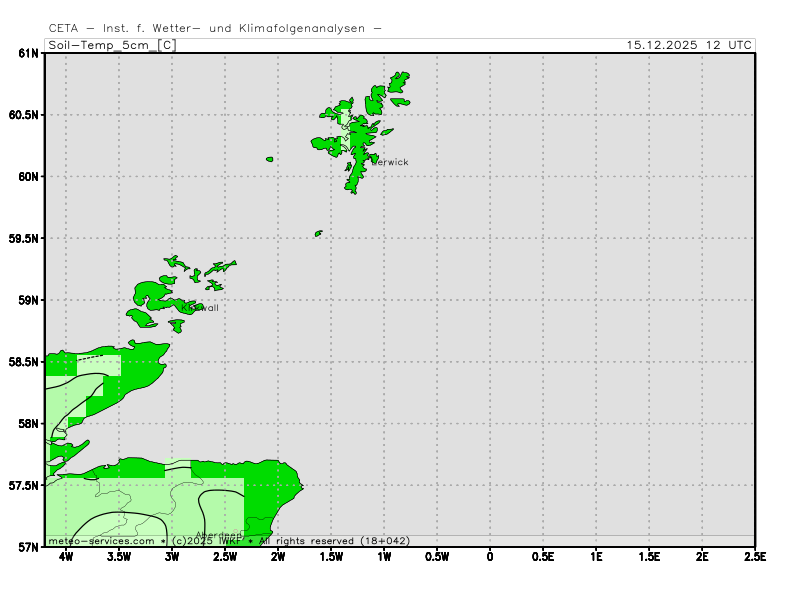
Task: Click the 1W longitude axis label
Action: pos(384,557)
